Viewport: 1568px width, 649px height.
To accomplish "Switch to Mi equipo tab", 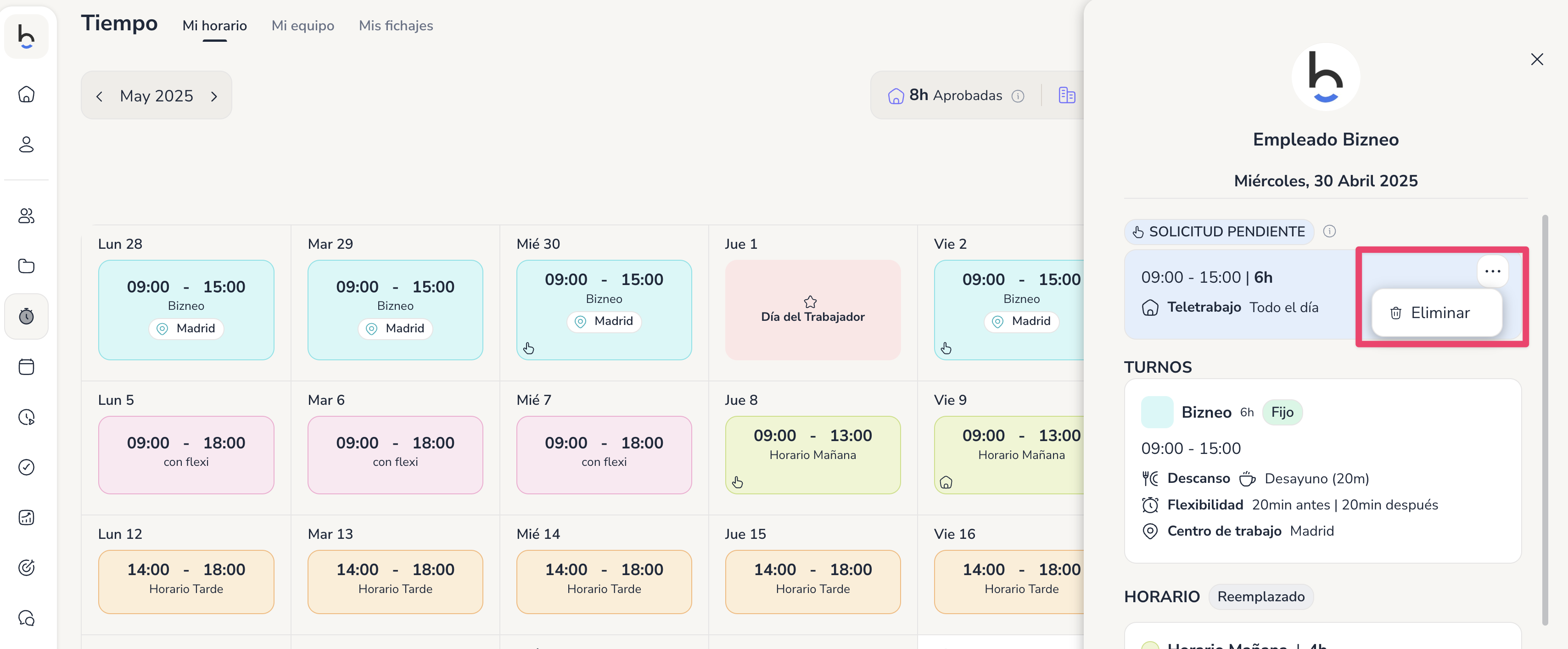I will click(x=302, y=26).
